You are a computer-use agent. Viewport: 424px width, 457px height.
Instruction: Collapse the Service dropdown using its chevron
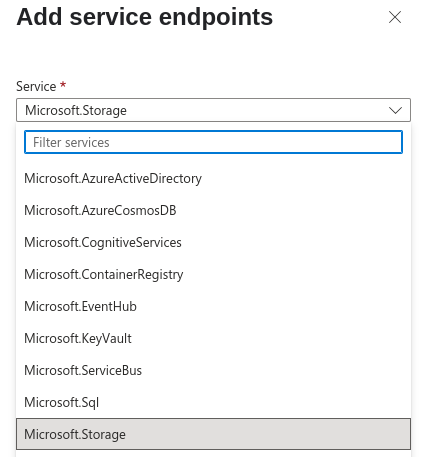tap(395, 110)
